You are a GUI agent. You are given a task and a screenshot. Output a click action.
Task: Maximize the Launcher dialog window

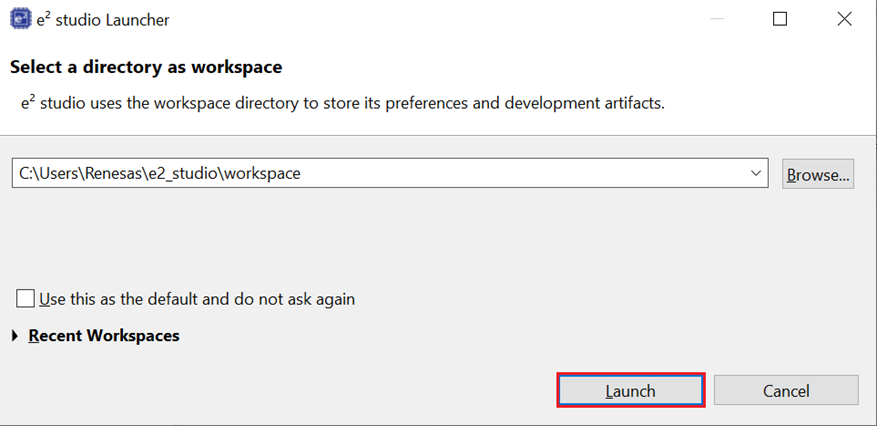780,19
